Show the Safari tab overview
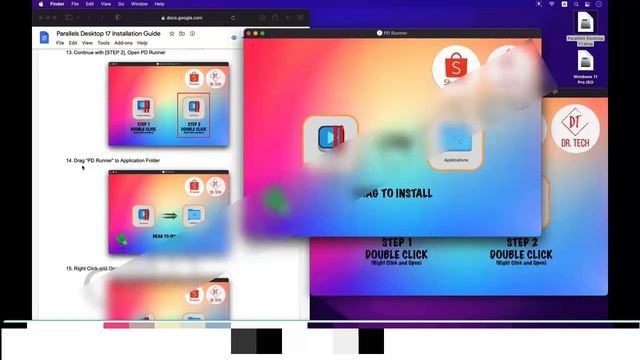The image size is (640, 360). tap(300, 18)
